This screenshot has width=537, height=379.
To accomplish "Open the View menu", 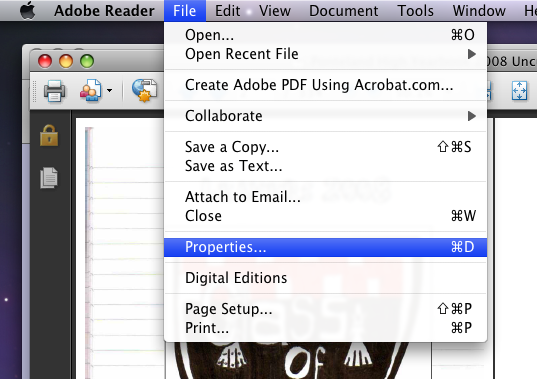I will point(275,11).
